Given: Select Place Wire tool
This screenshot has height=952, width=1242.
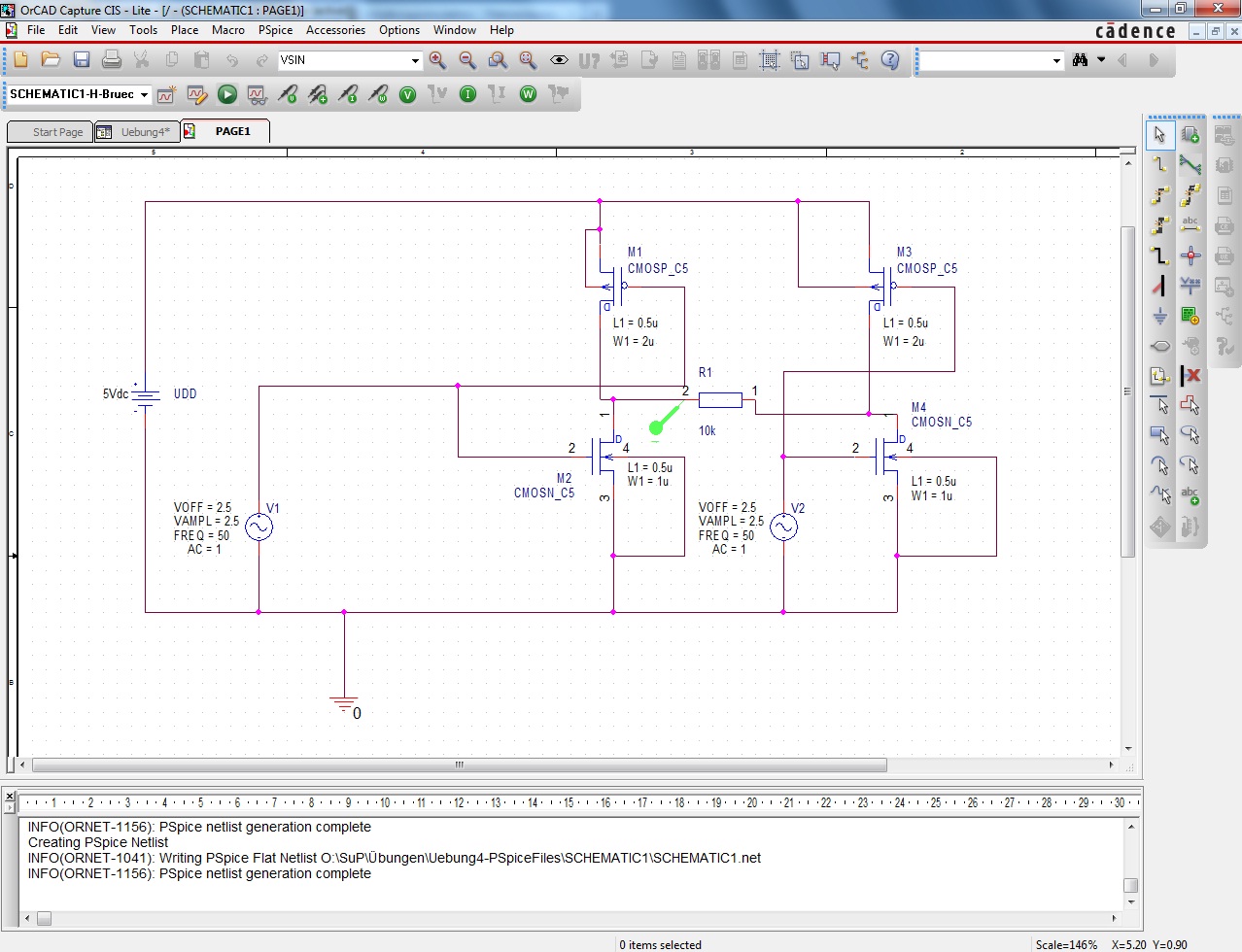Looking at the screenshot, I should (x=1160, y=165).
